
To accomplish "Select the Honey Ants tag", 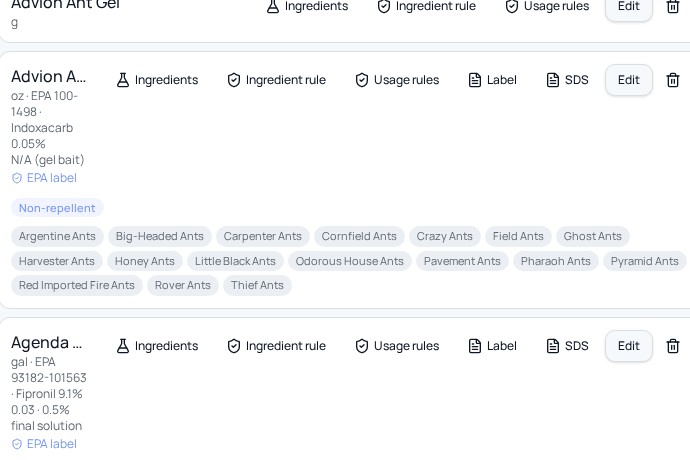I will tap(145, 261).
